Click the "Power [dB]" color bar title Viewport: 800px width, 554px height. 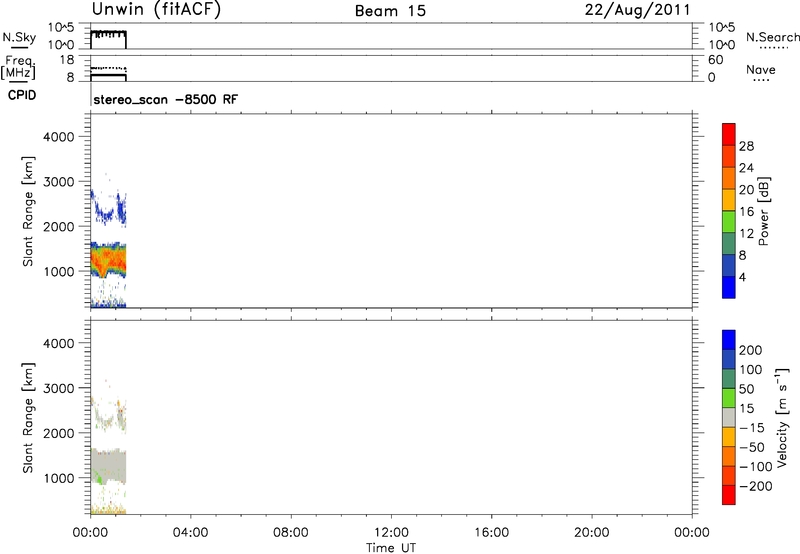763,211
